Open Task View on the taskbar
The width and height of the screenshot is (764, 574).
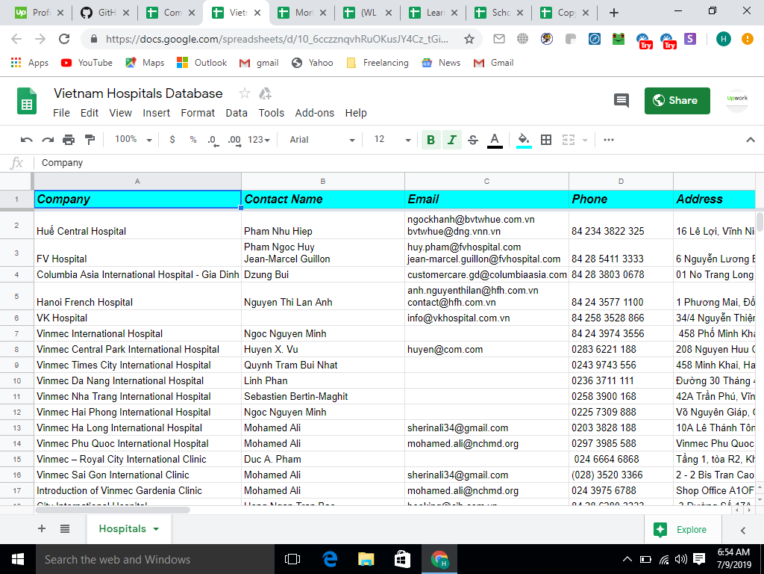tap(292, 559)
